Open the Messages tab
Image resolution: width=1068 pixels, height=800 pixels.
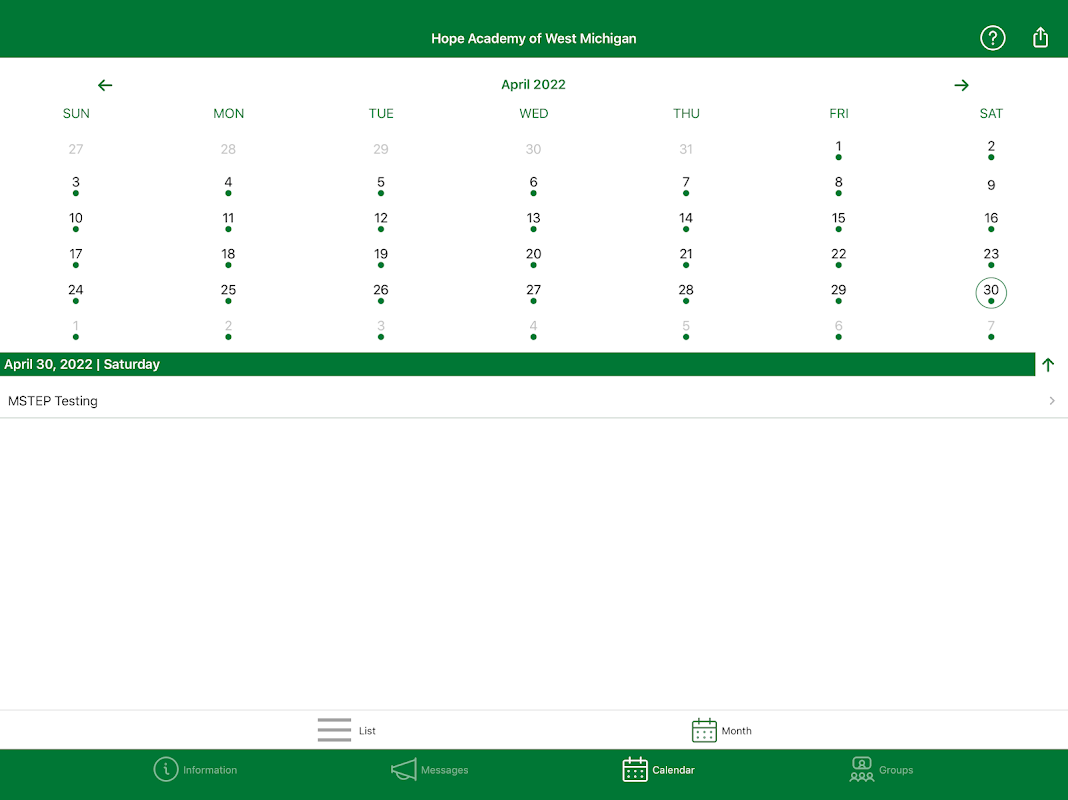430,769
